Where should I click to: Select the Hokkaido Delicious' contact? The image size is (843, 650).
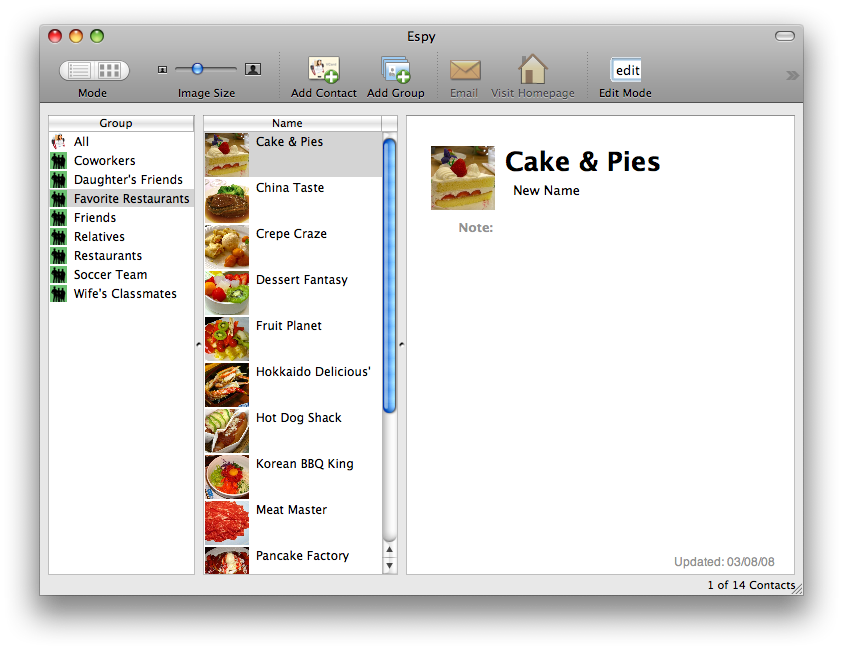click(293, 385)
